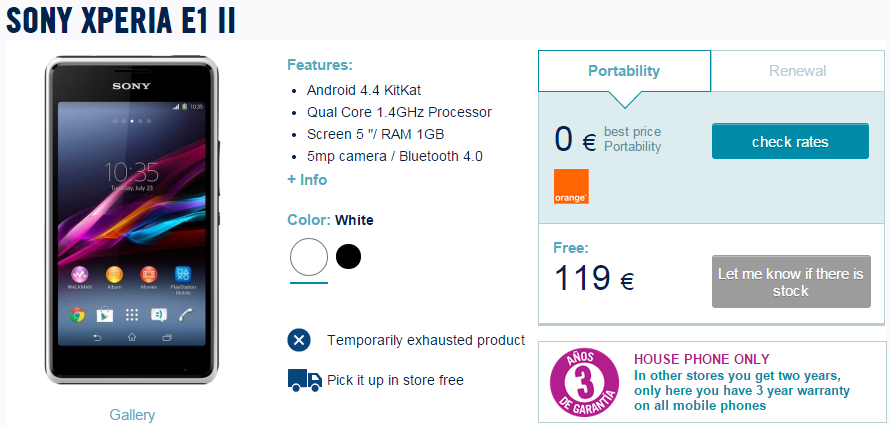Switch to the Portability tab
Viewport: 890px width, 427px height.
624,71
